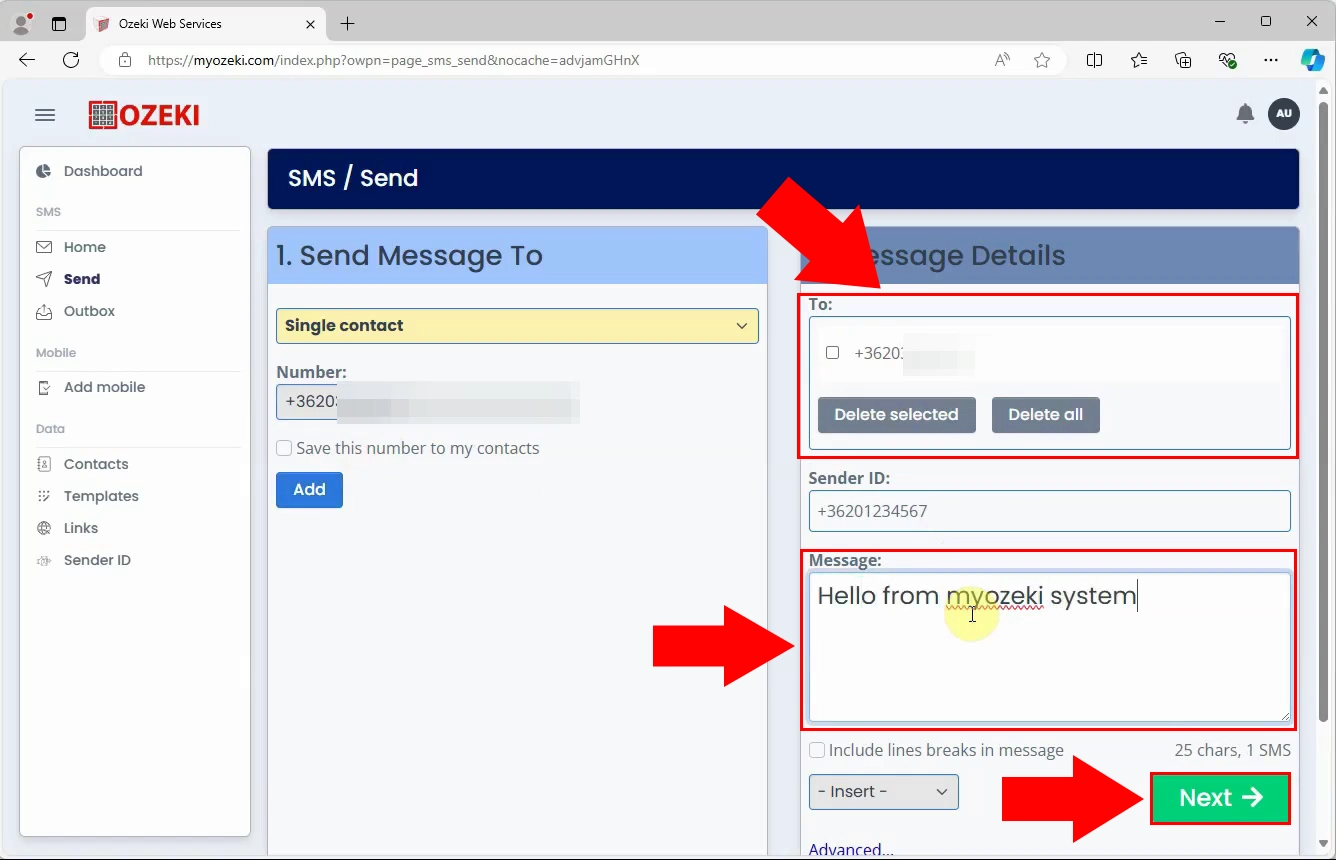Open Contacts page
Screen dimensions: 1336x860
tap(96, 464)
